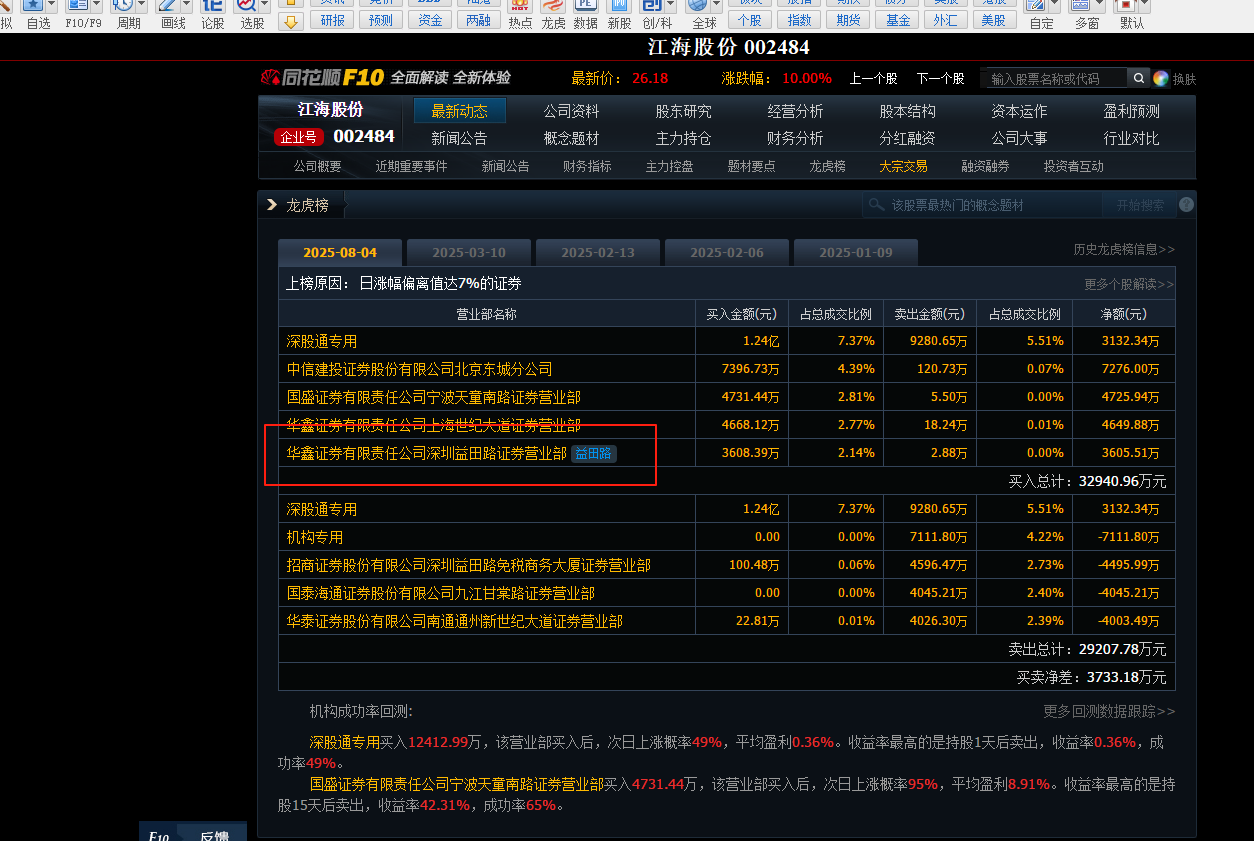Expand the dropdown arrow next to 周期

point(141,5)
